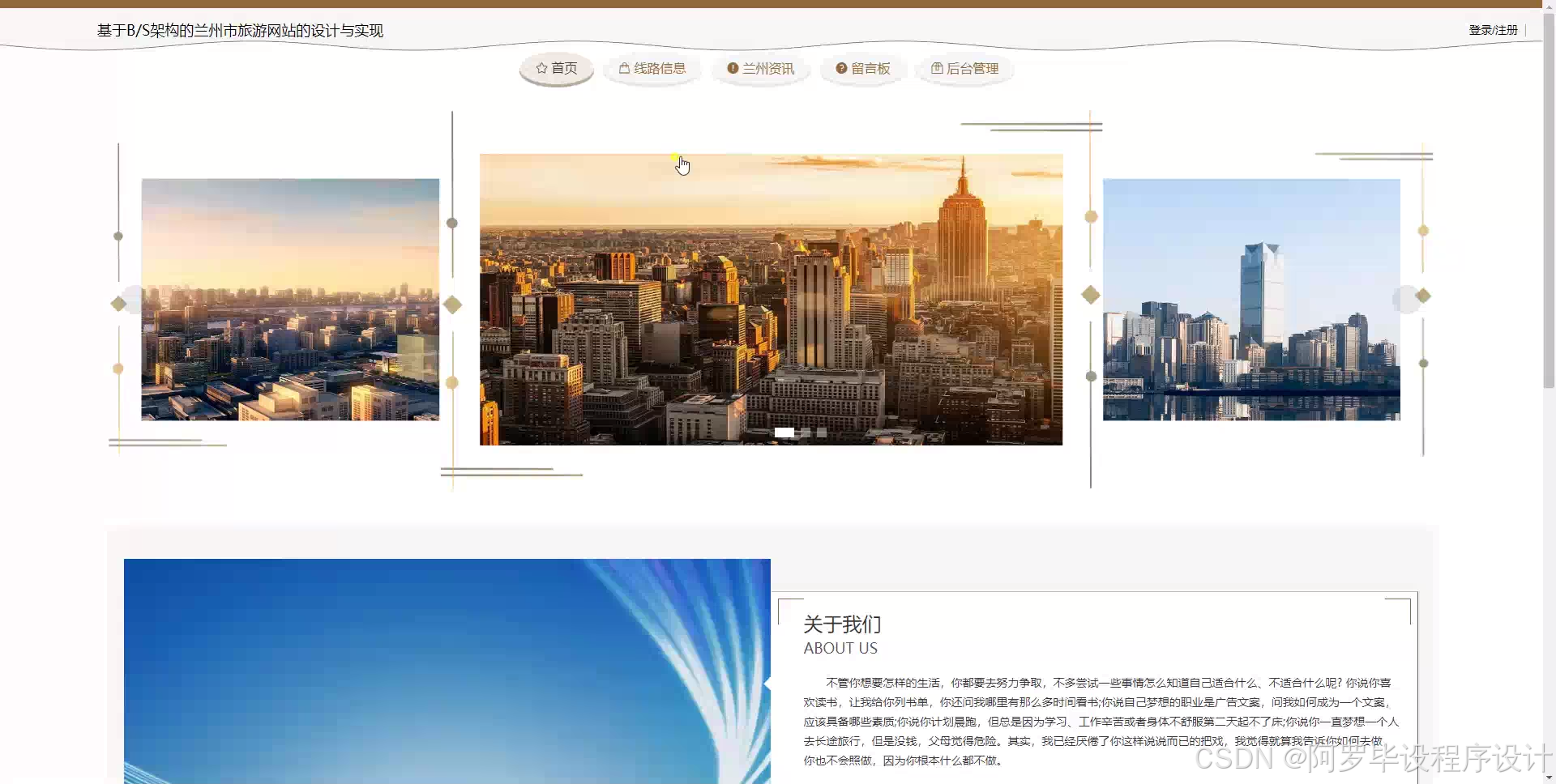Viewport: 1556px width, 784px height.
Task: Click the 登录/注册 link
Action: click(1494, 30)
